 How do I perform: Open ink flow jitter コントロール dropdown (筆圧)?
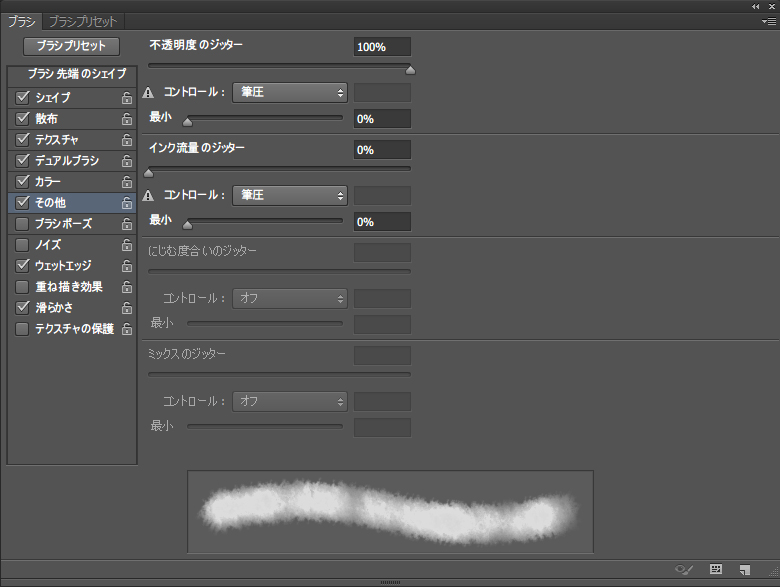[x=290, y=196]
